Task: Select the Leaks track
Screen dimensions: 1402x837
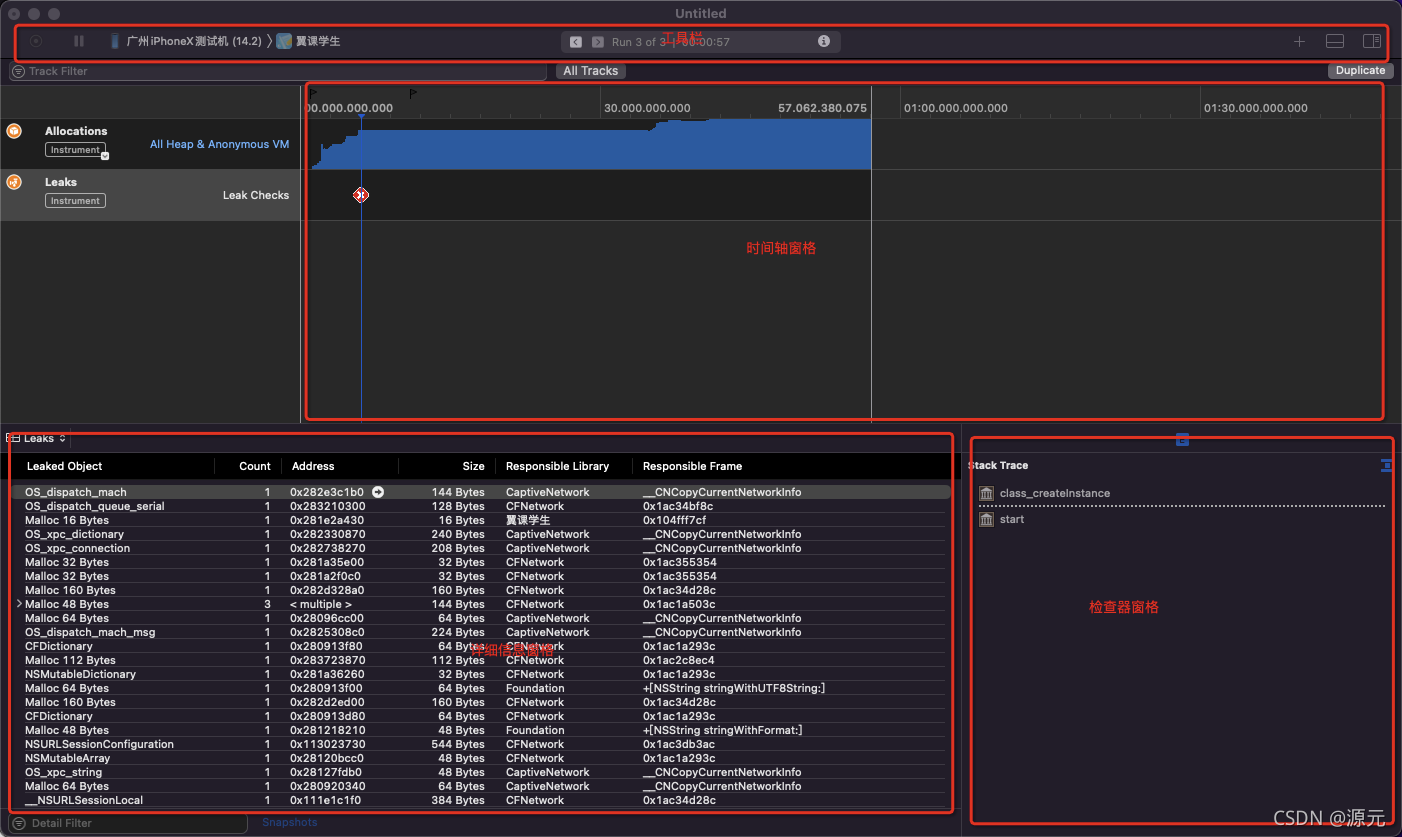Action: (150, 195)
